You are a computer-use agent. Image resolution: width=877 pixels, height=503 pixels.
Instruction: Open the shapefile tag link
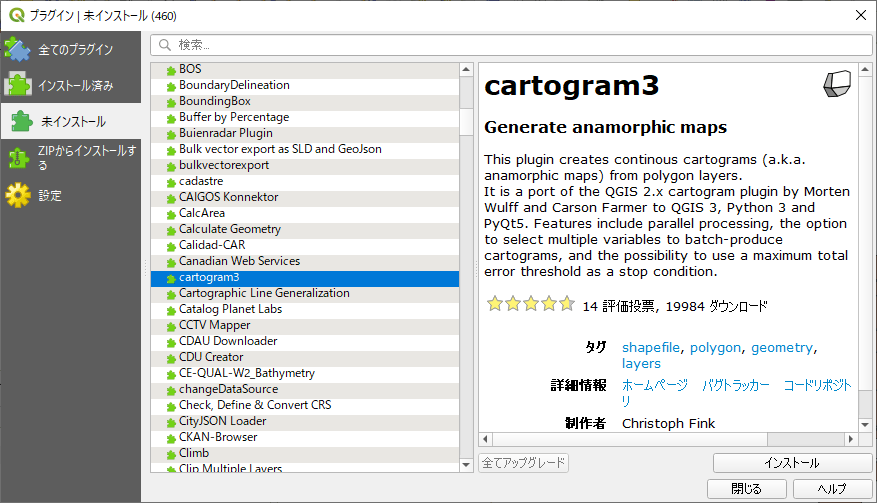(650, 347)
